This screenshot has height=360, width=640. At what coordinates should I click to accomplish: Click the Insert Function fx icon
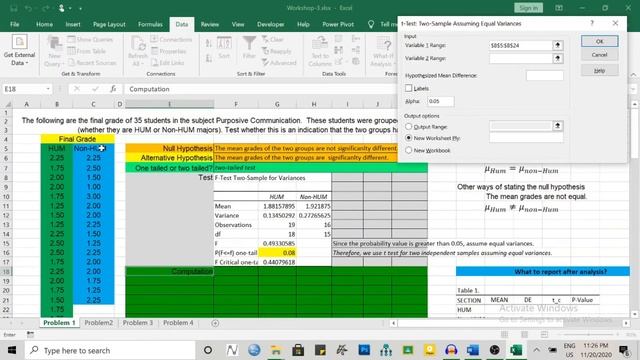click(x=113, y=89)
